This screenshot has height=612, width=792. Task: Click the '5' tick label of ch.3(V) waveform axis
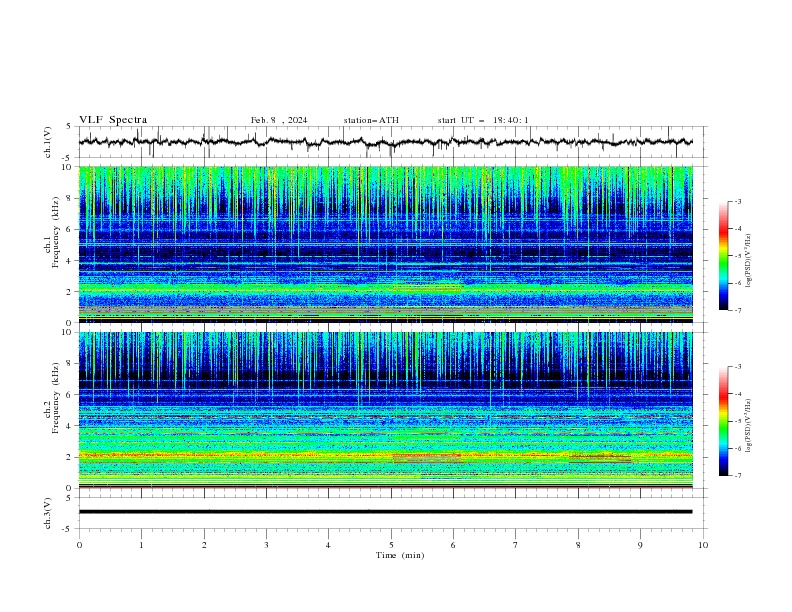click(70, 498)
